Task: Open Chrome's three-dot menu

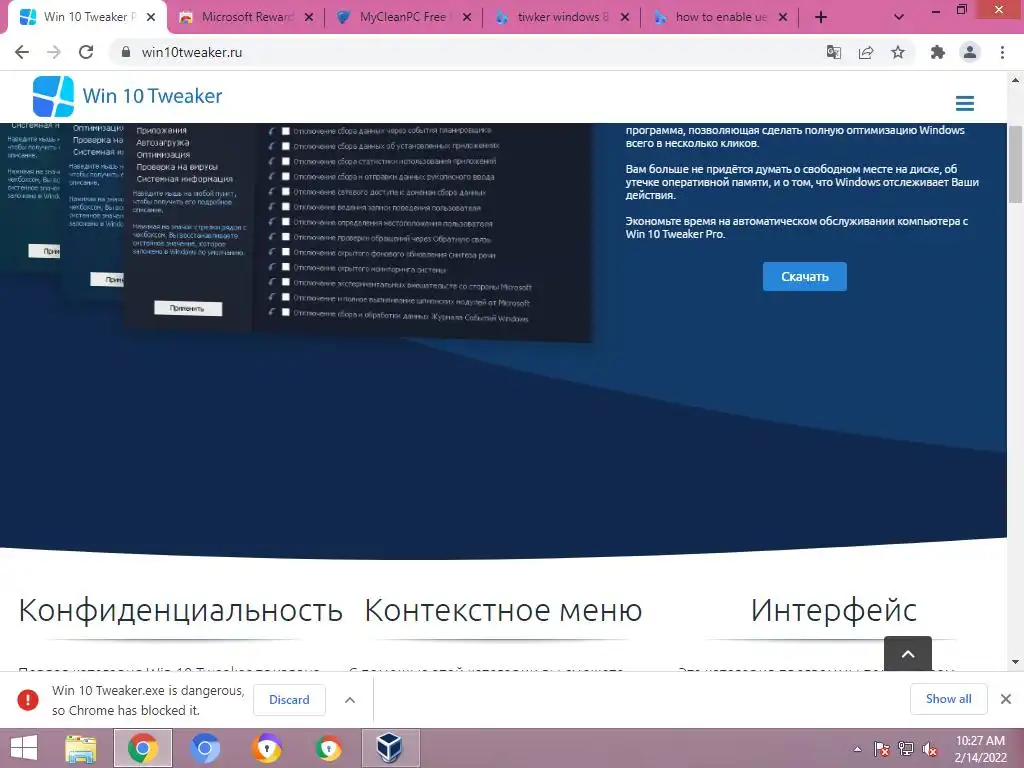Action: click(1002, 52)
